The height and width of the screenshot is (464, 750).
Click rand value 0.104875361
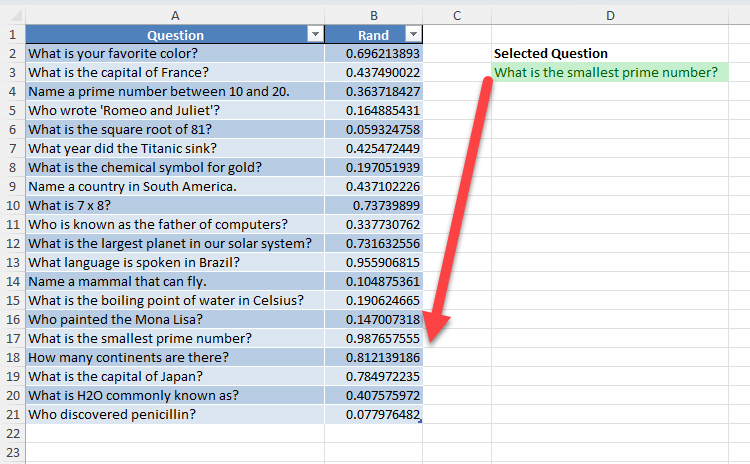click(x=374, y=281)
